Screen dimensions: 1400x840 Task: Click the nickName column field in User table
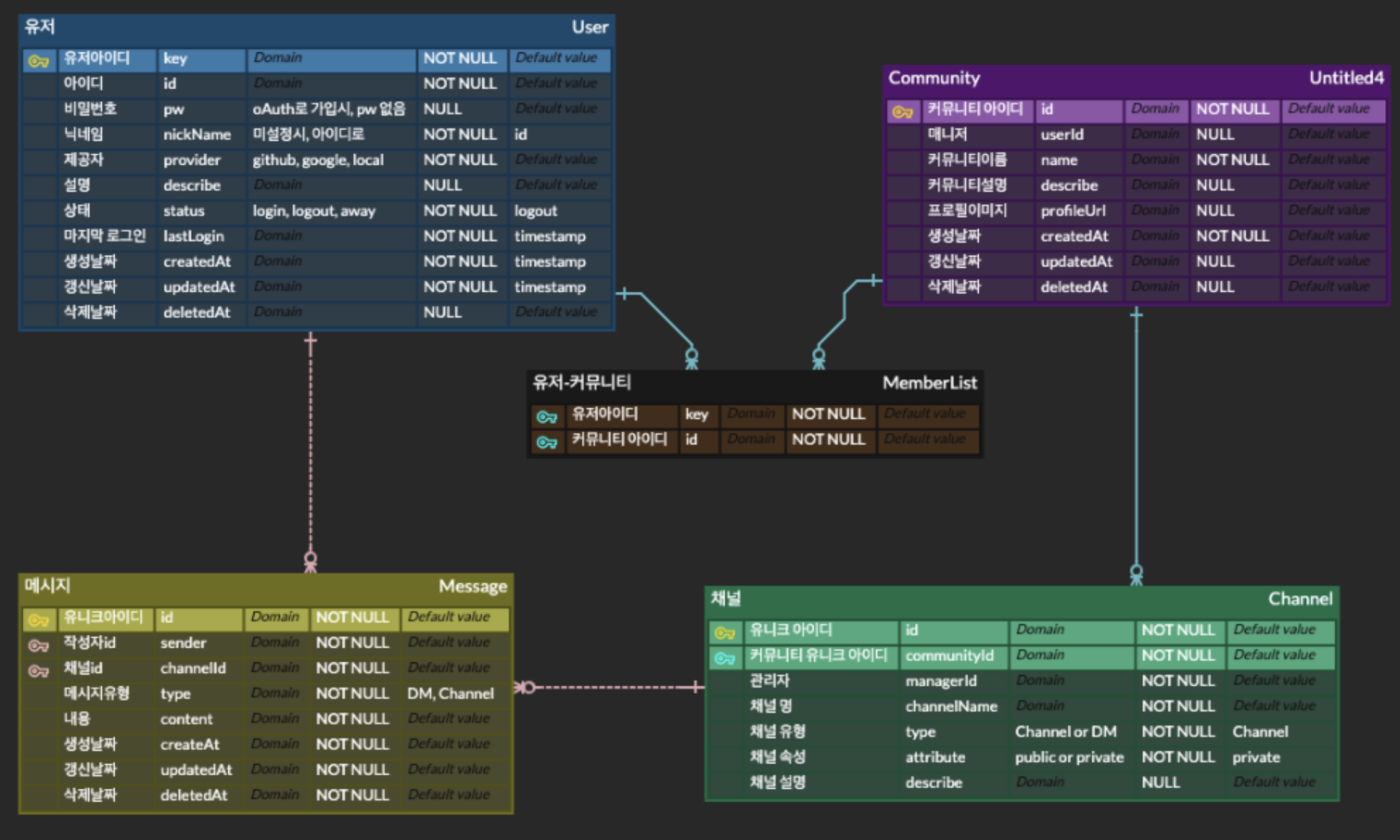tap(197, 134)
